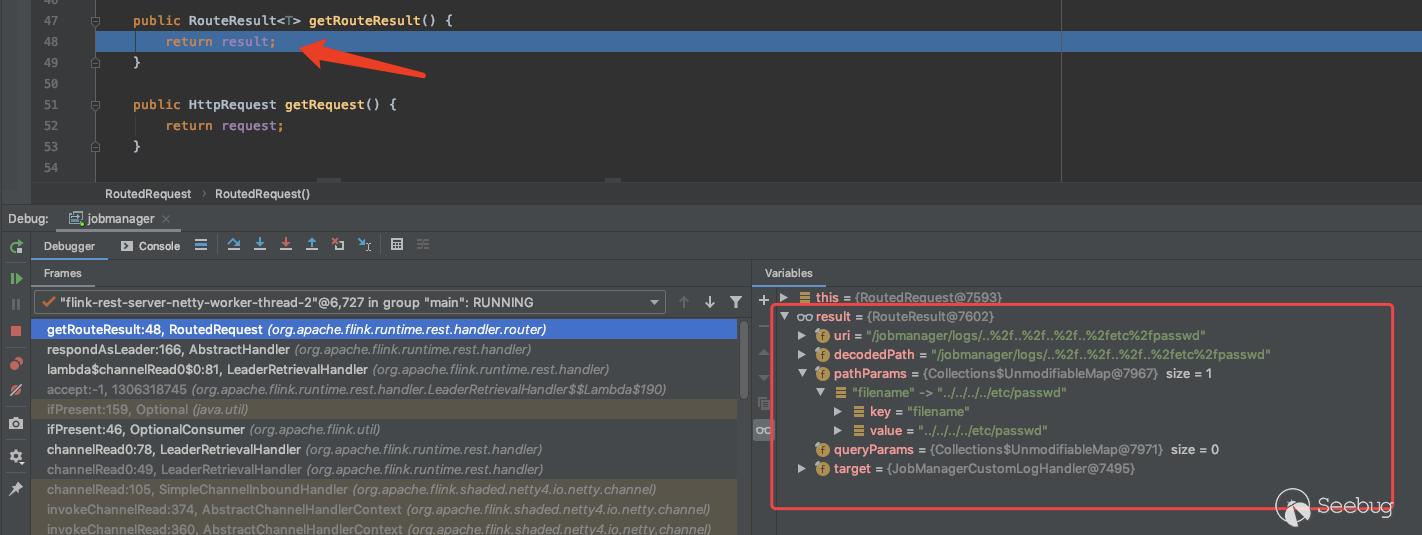This screenshot has width=1422, height=535.
Task: Toggle Mute Breakpoints in debug sidebar
Action: point(16,390)
